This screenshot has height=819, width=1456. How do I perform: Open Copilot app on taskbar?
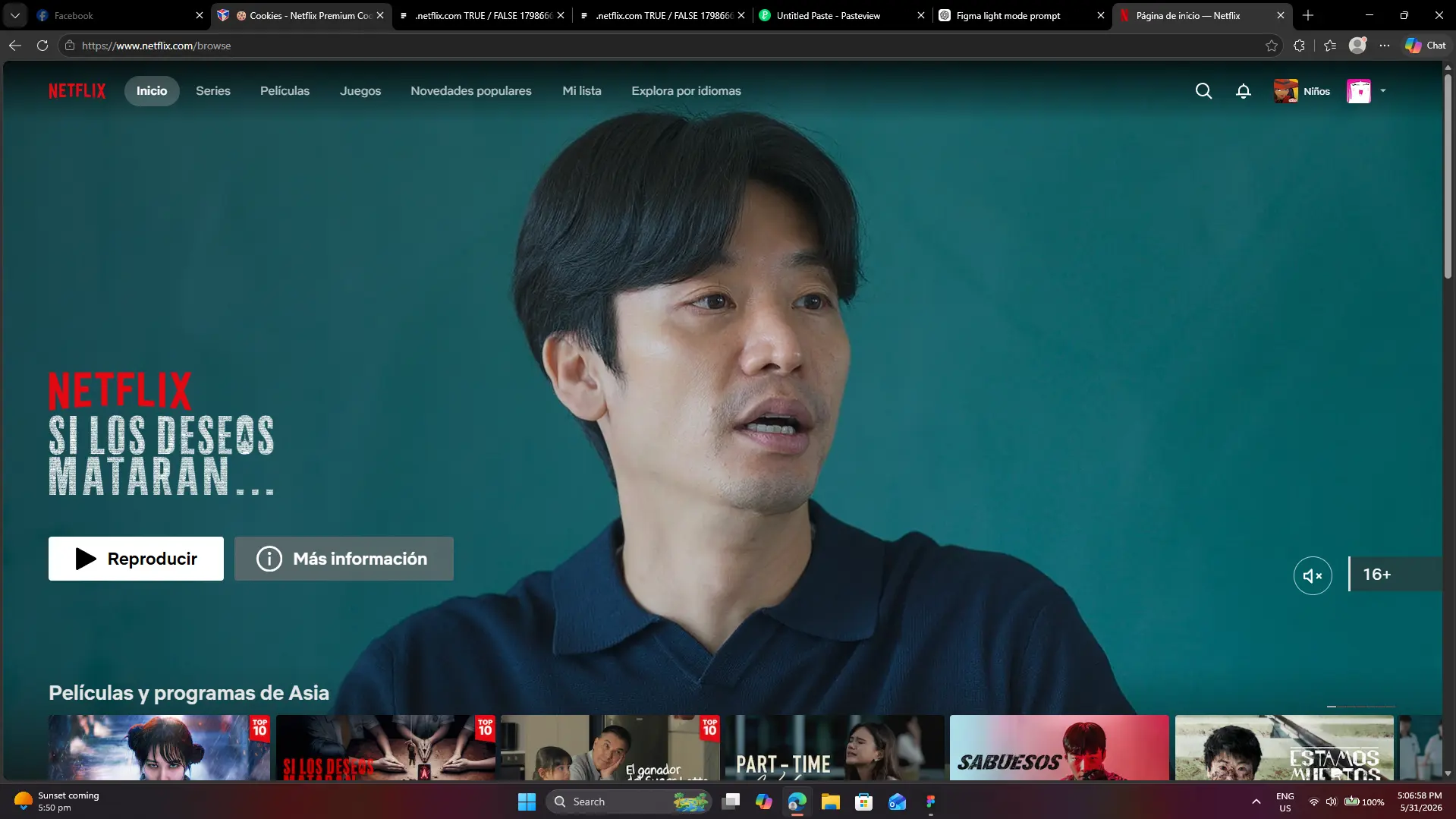[x=764, y=802]
